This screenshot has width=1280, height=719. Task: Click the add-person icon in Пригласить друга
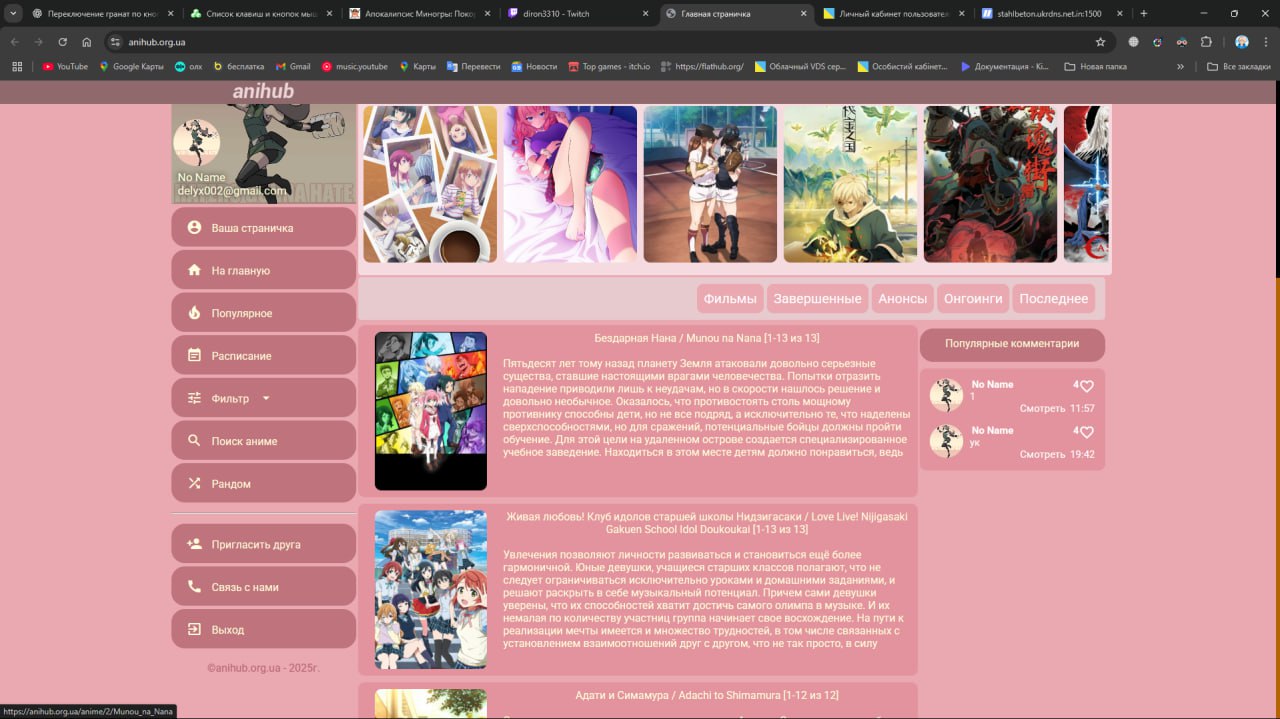coord(194,545)
